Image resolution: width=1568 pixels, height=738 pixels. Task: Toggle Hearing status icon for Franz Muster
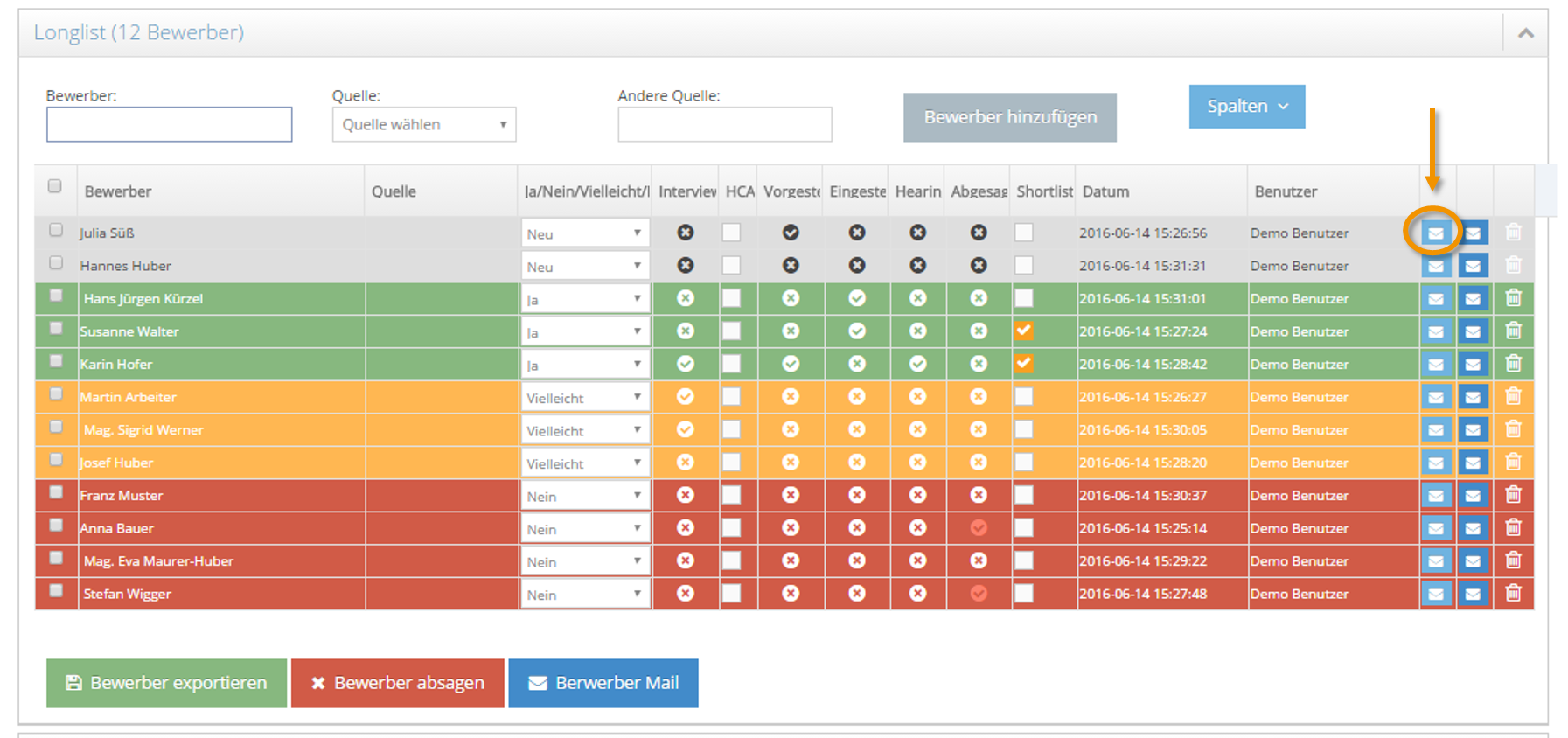coord(917,495)
